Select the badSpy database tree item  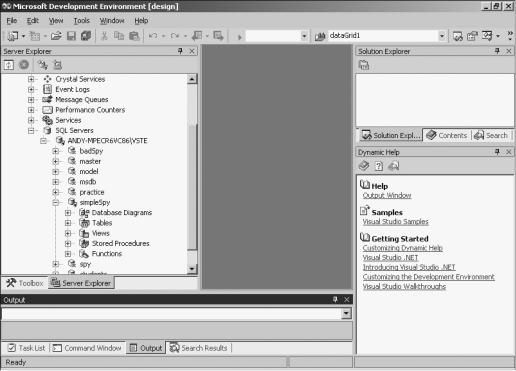pyautogui.click(x=91, y=151)
